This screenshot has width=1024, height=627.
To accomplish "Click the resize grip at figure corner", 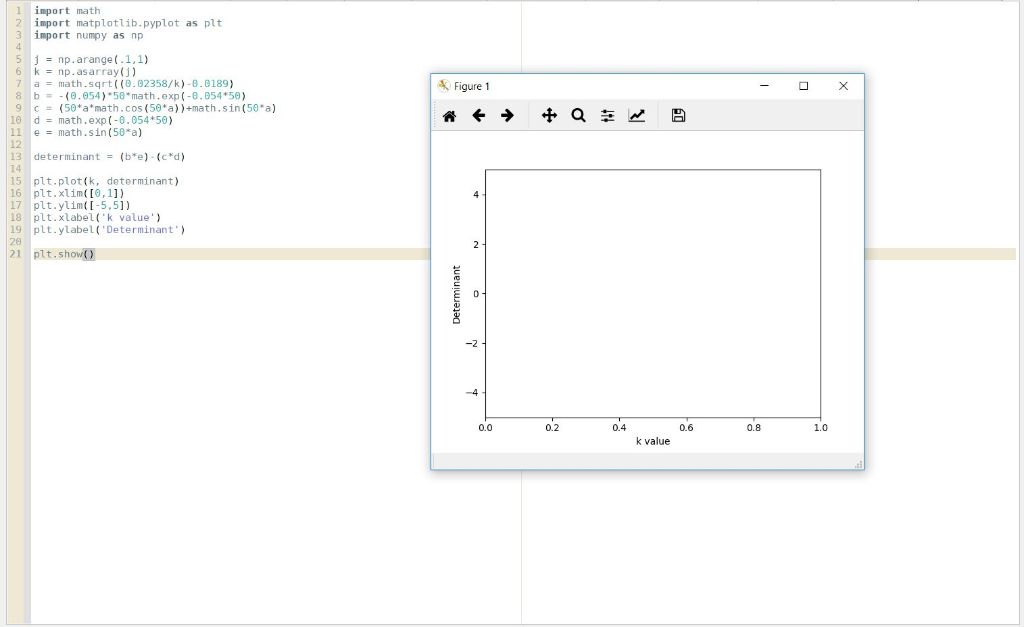I will (858, 463).
